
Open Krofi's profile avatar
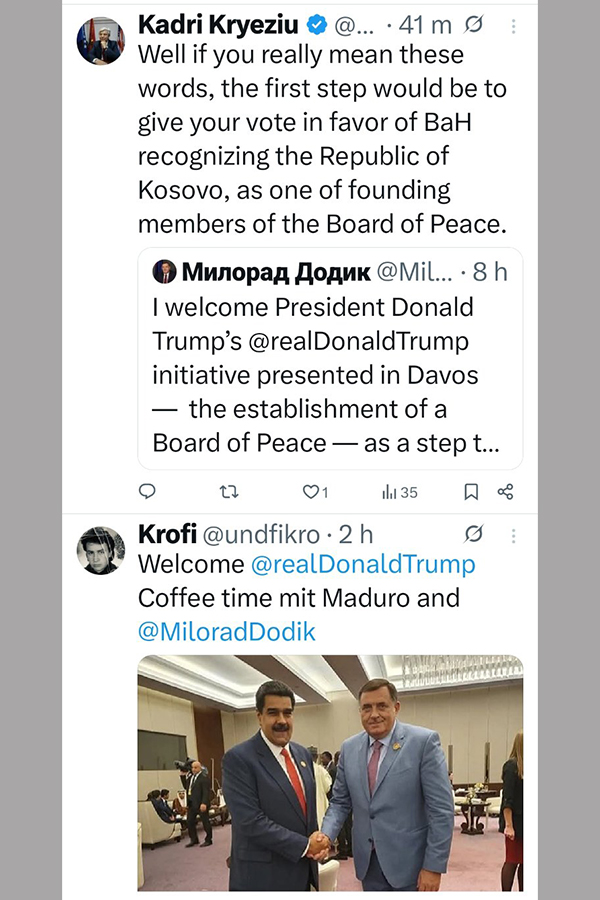101,550
